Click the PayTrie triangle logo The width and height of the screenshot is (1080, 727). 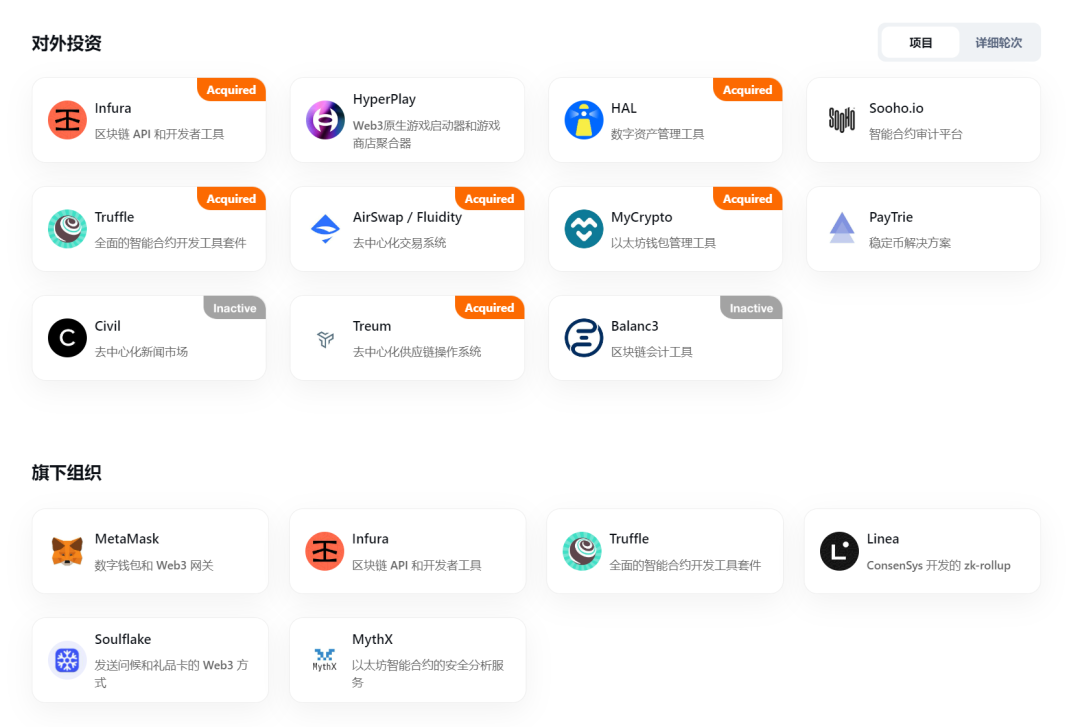(842, 228)
